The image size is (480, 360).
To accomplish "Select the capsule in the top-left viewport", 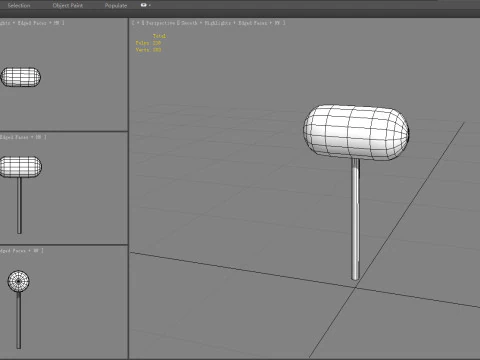I will [x=21, y=77].
